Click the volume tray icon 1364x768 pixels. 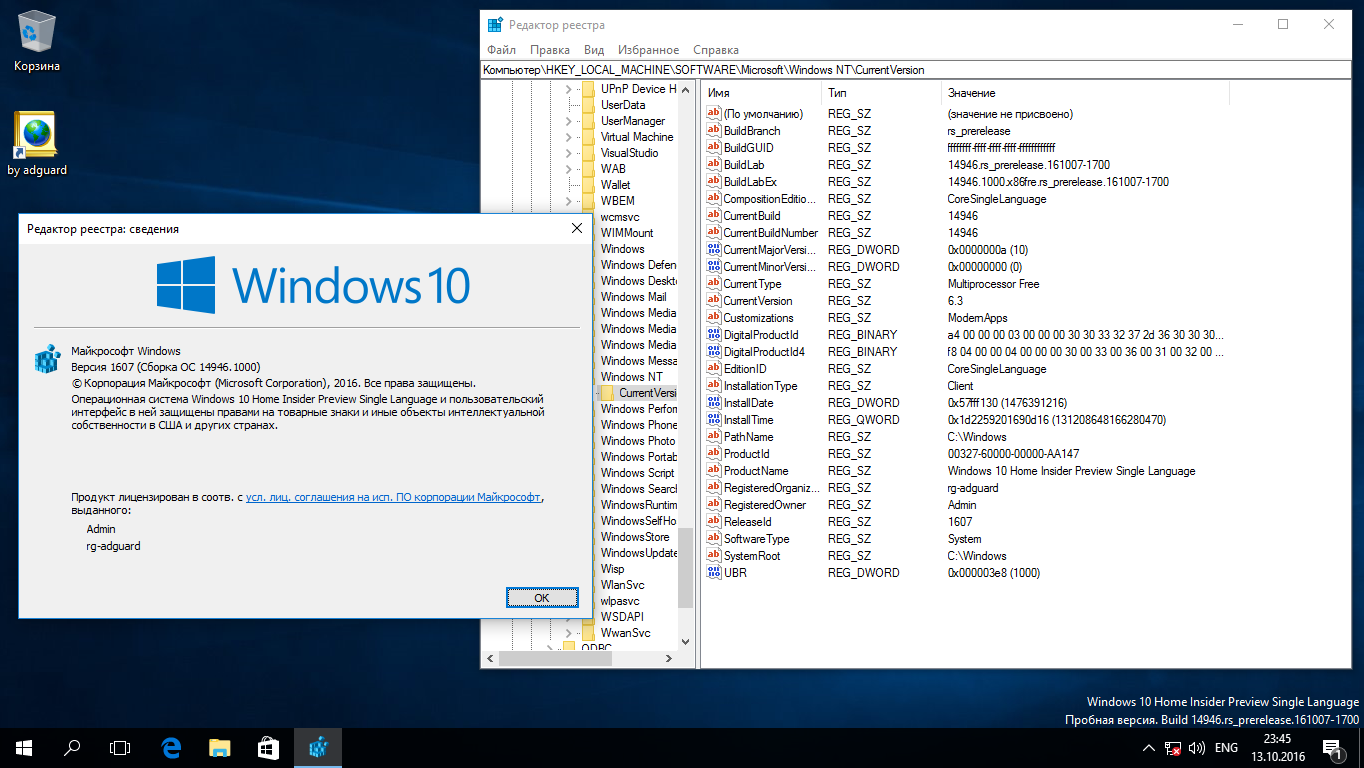point(1195,748)
